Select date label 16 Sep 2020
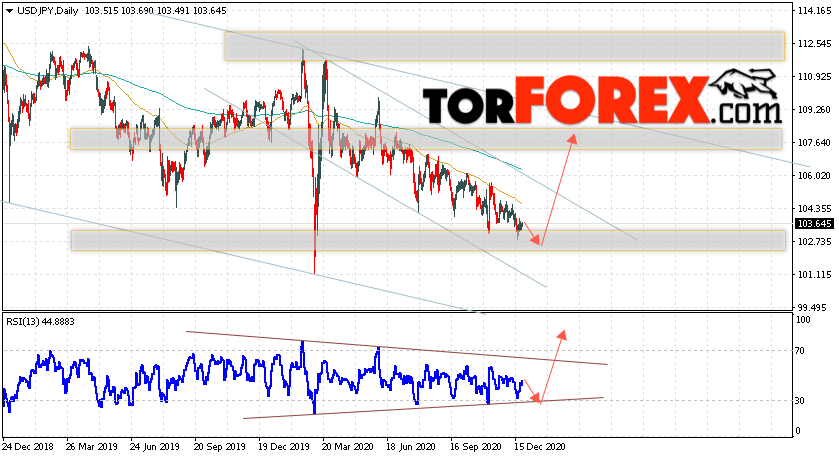Viewport: 839px width, 458px height. point(476,446)
